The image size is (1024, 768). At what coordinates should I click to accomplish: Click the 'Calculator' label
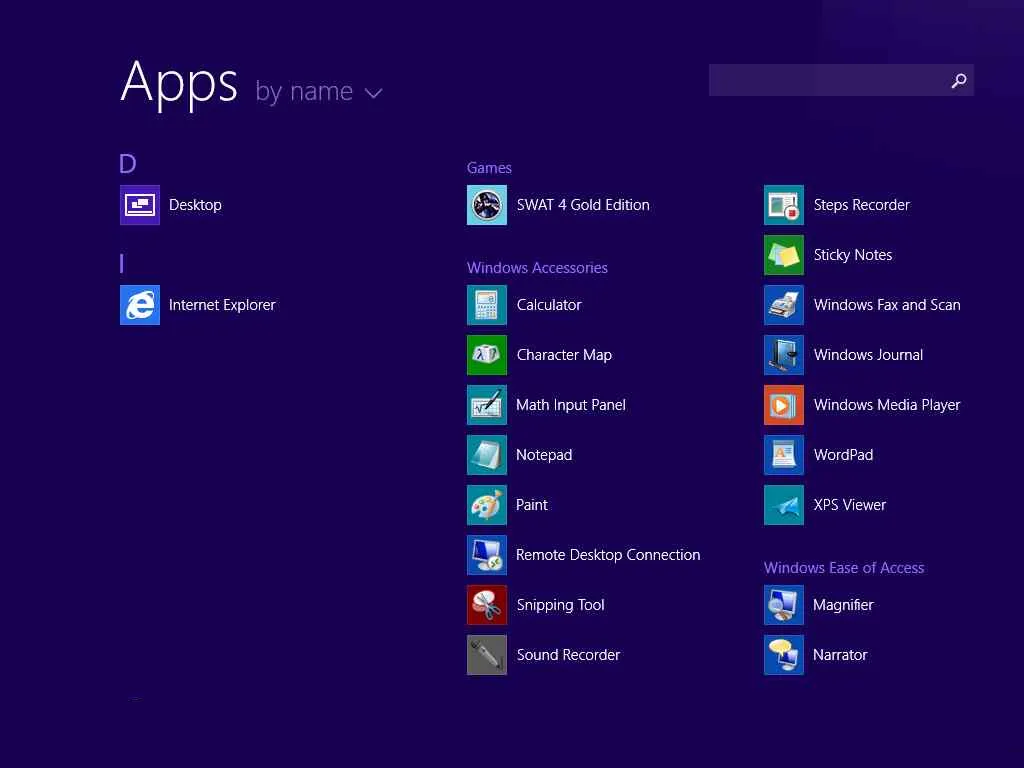point(549,305)
